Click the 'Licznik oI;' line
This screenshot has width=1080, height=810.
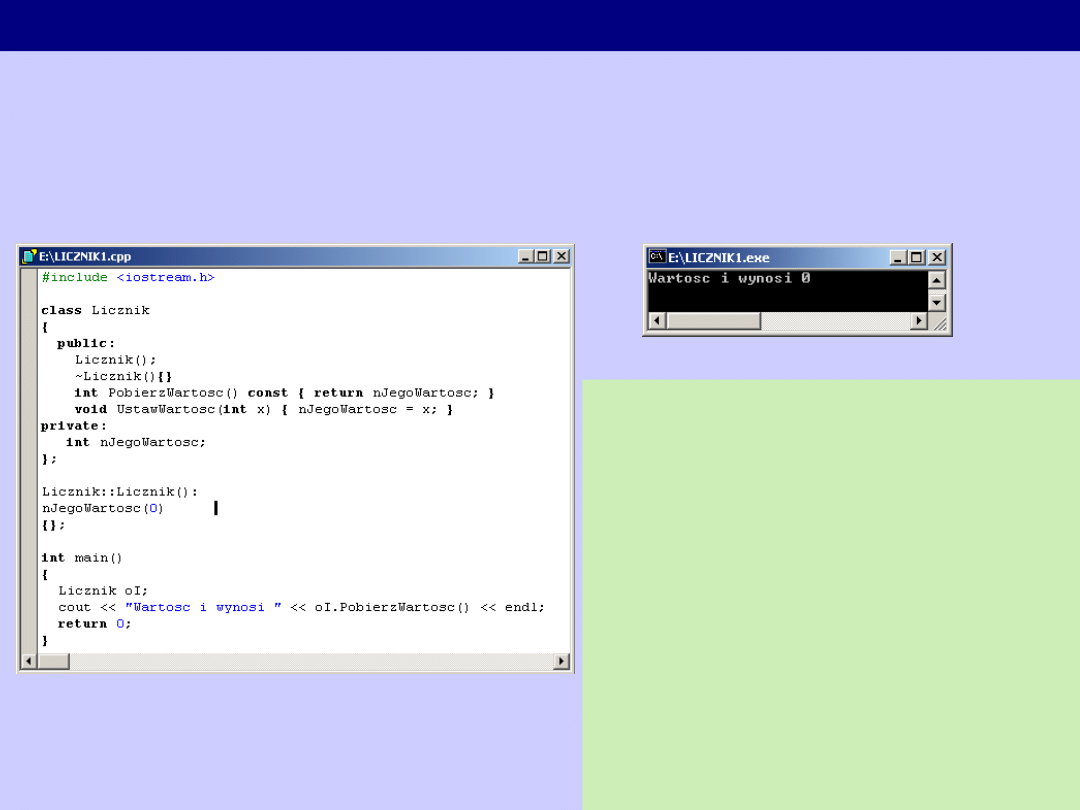click(103, 591)
